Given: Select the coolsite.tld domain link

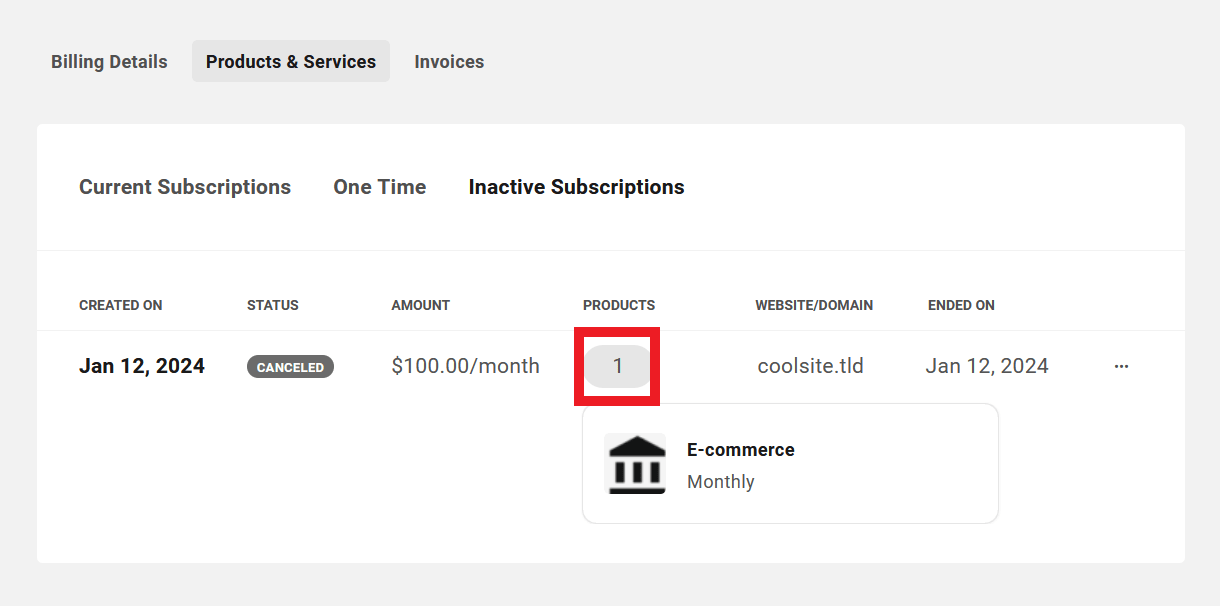Looking at the screenshot, I should coord(811,366).
